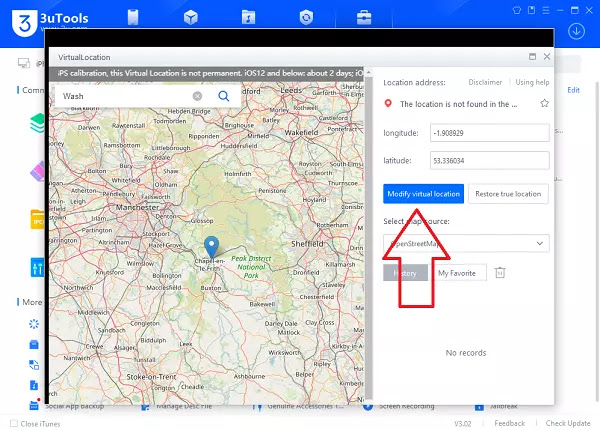The height and width of the screenshot is (430, 600).
Task: Click the convert squares icon under More
Action: pyautogui.click(x=34, y=365)
